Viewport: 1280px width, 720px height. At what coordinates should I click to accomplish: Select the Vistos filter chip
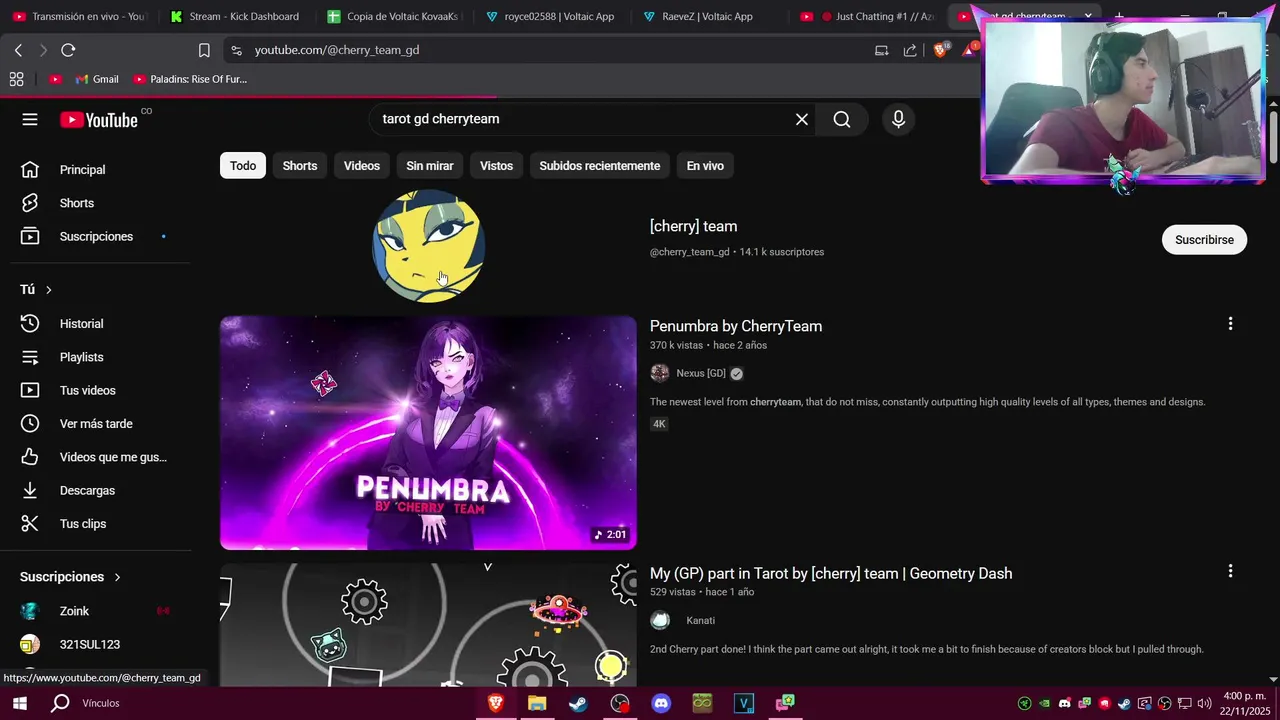click(x=496, y=166)
